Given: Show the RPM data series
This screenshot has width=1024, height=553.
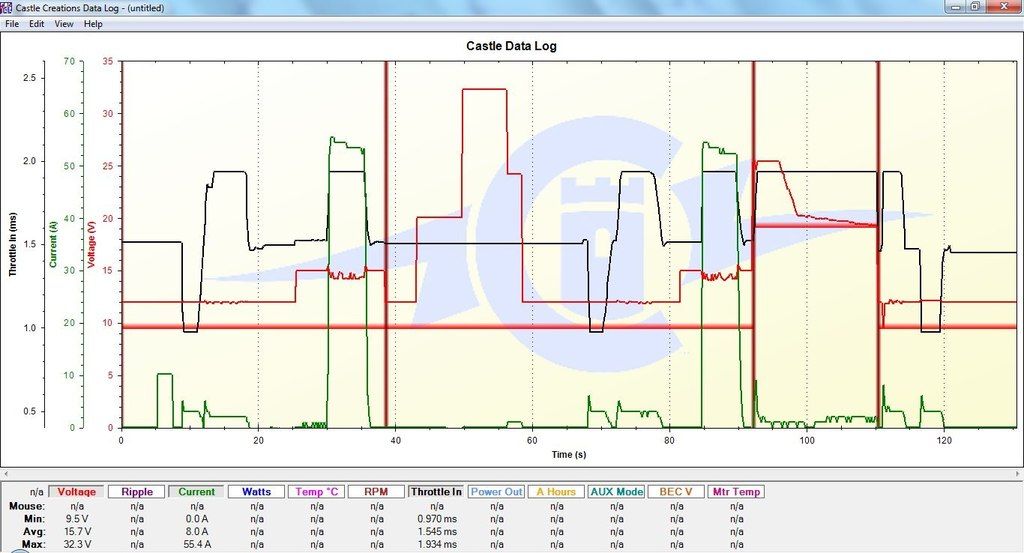Looking at the screenshot, I should (x=377, y=492).
